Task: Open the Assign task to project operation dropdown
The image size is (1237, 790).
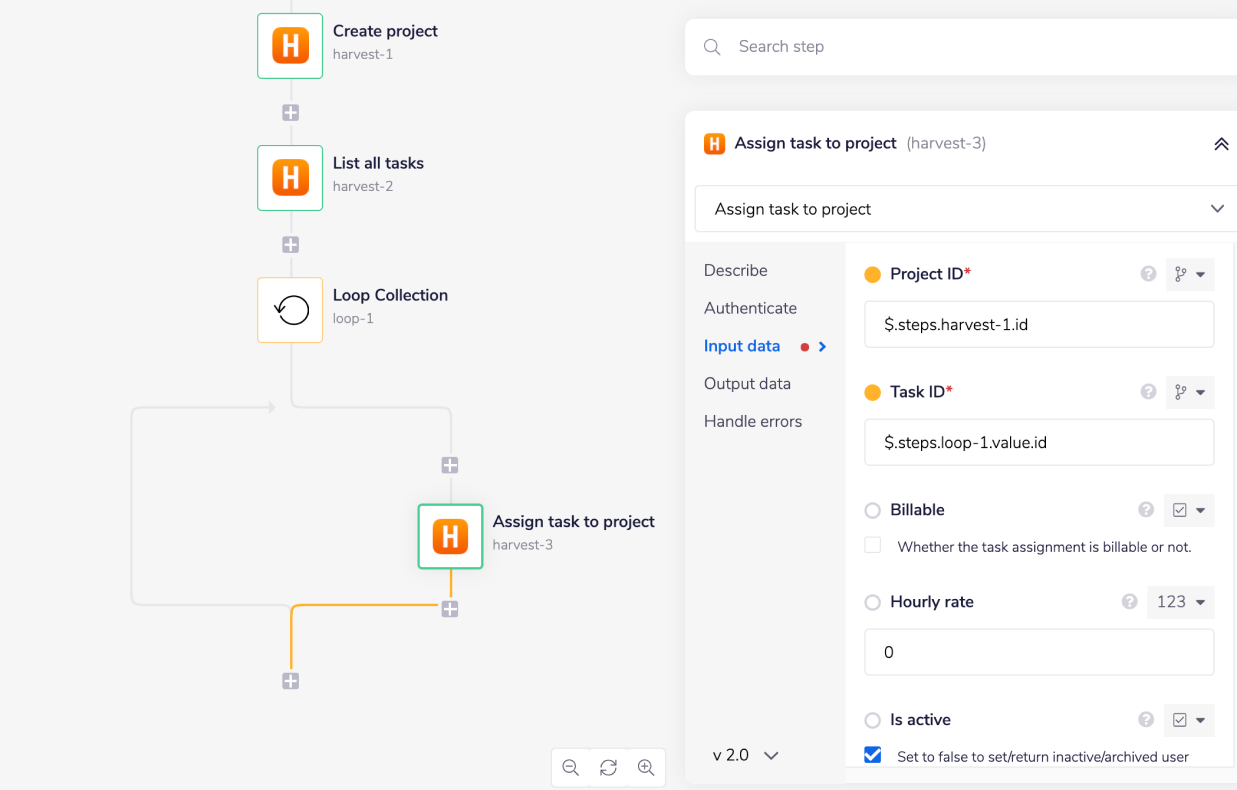Action: [966, 209]
